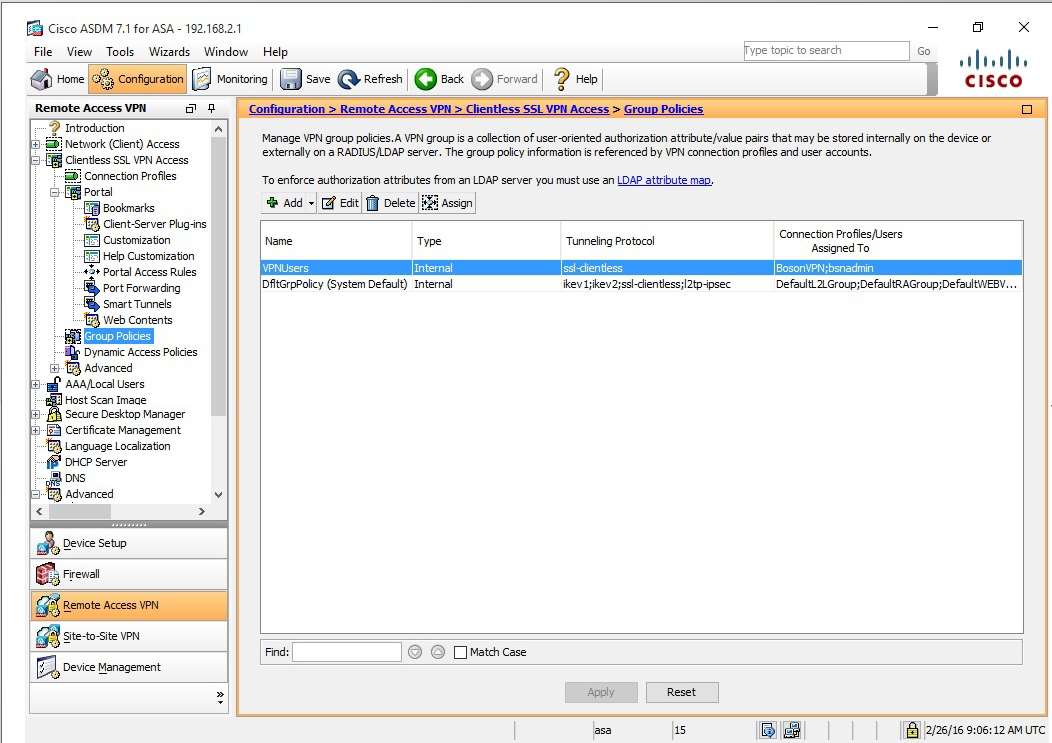Screen dimensions: 1052x743
Task: Select Port Forwarding tree item
Action: point(142,288)
